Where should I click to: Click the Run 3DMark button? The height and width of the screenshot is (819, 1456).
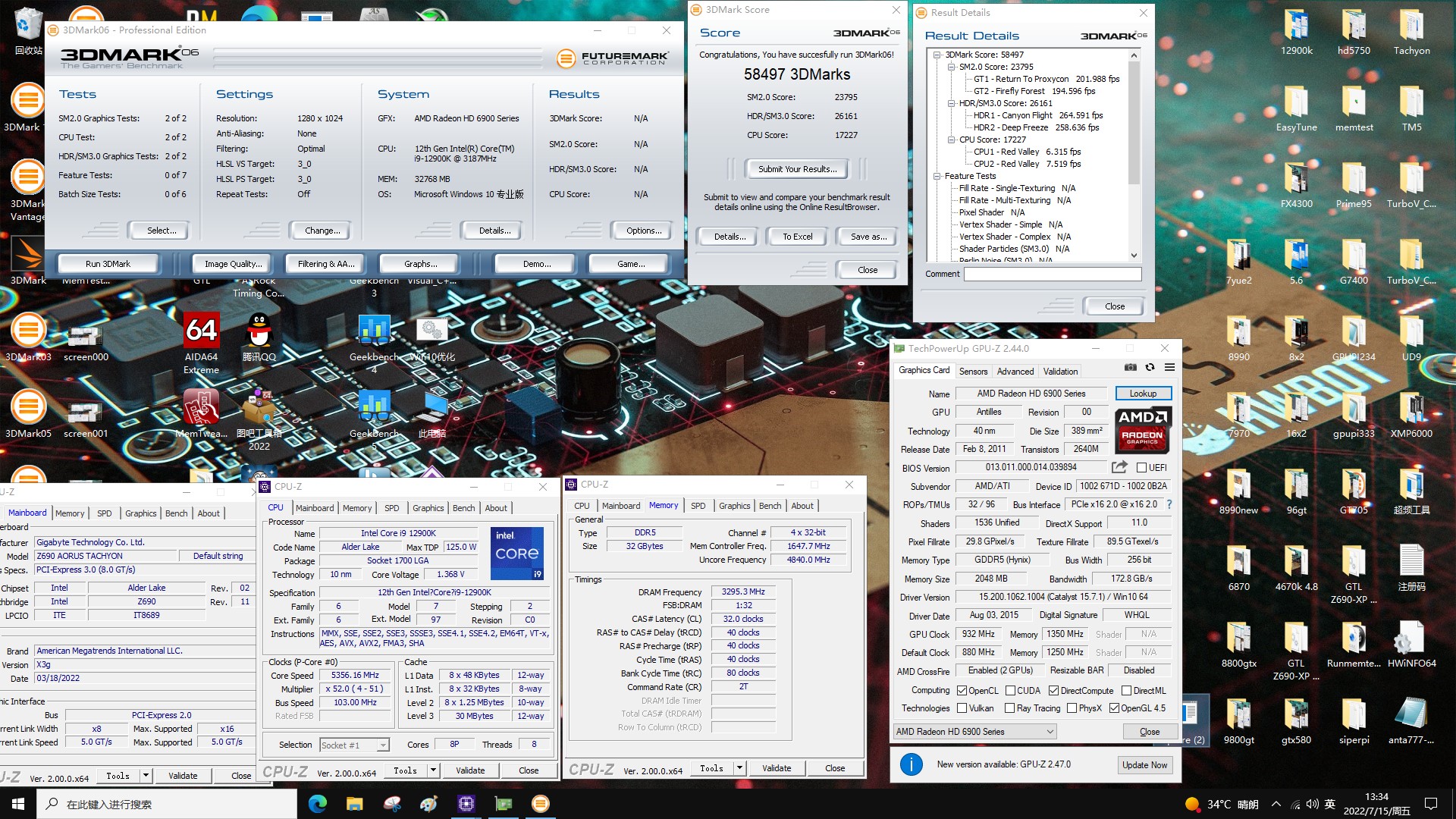click(x=108, y=264)
